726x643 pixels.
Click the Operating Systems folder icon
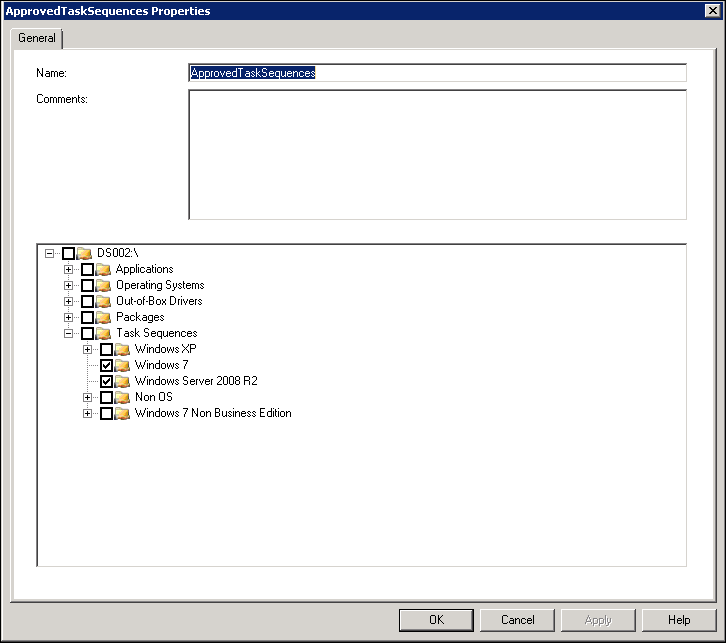pos(103,286)
